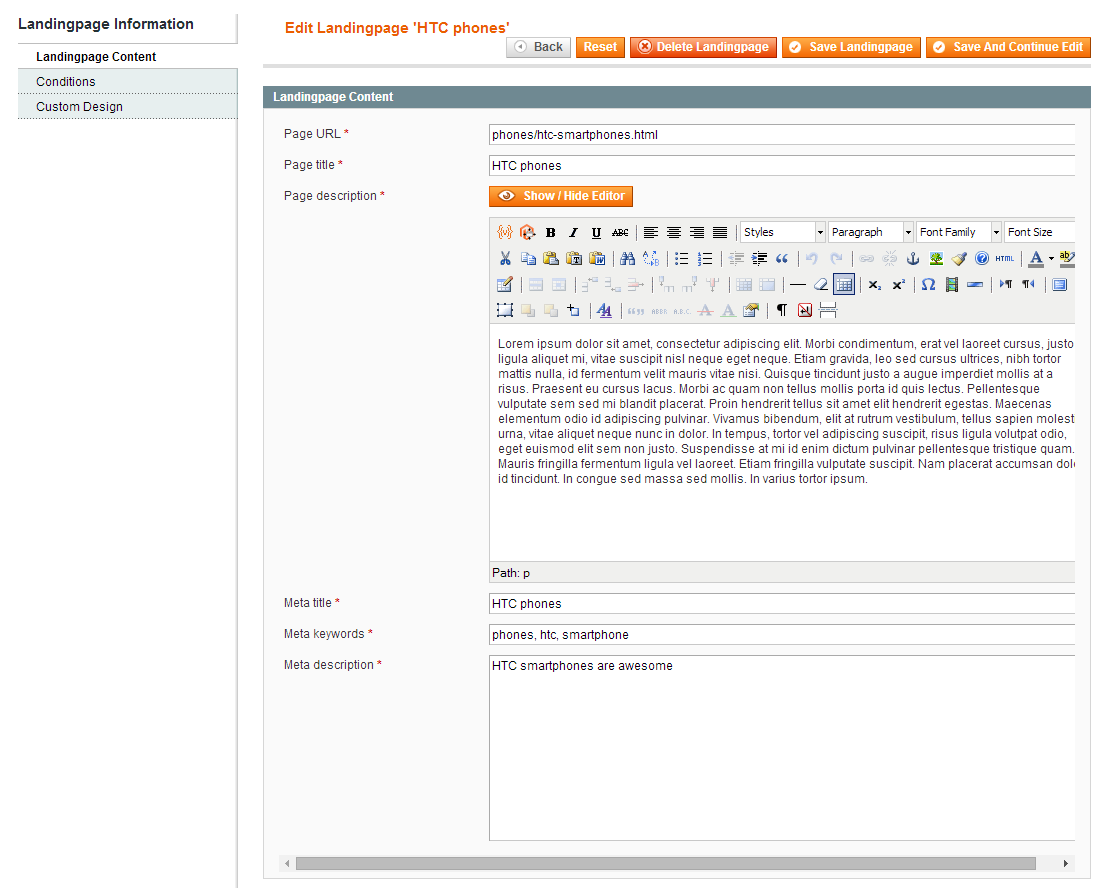The width and height of the screenshot is (1108, 888).
Task: Insert a horizontal rule line
Action: [798, 285]
